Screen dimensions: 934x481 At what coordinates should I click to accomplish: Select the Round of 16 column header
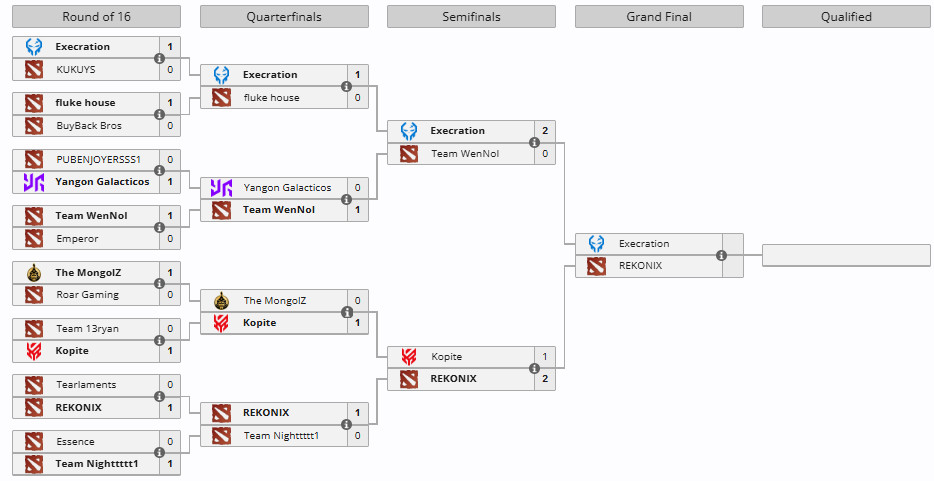pyautogui.click(x=96, y=17)
